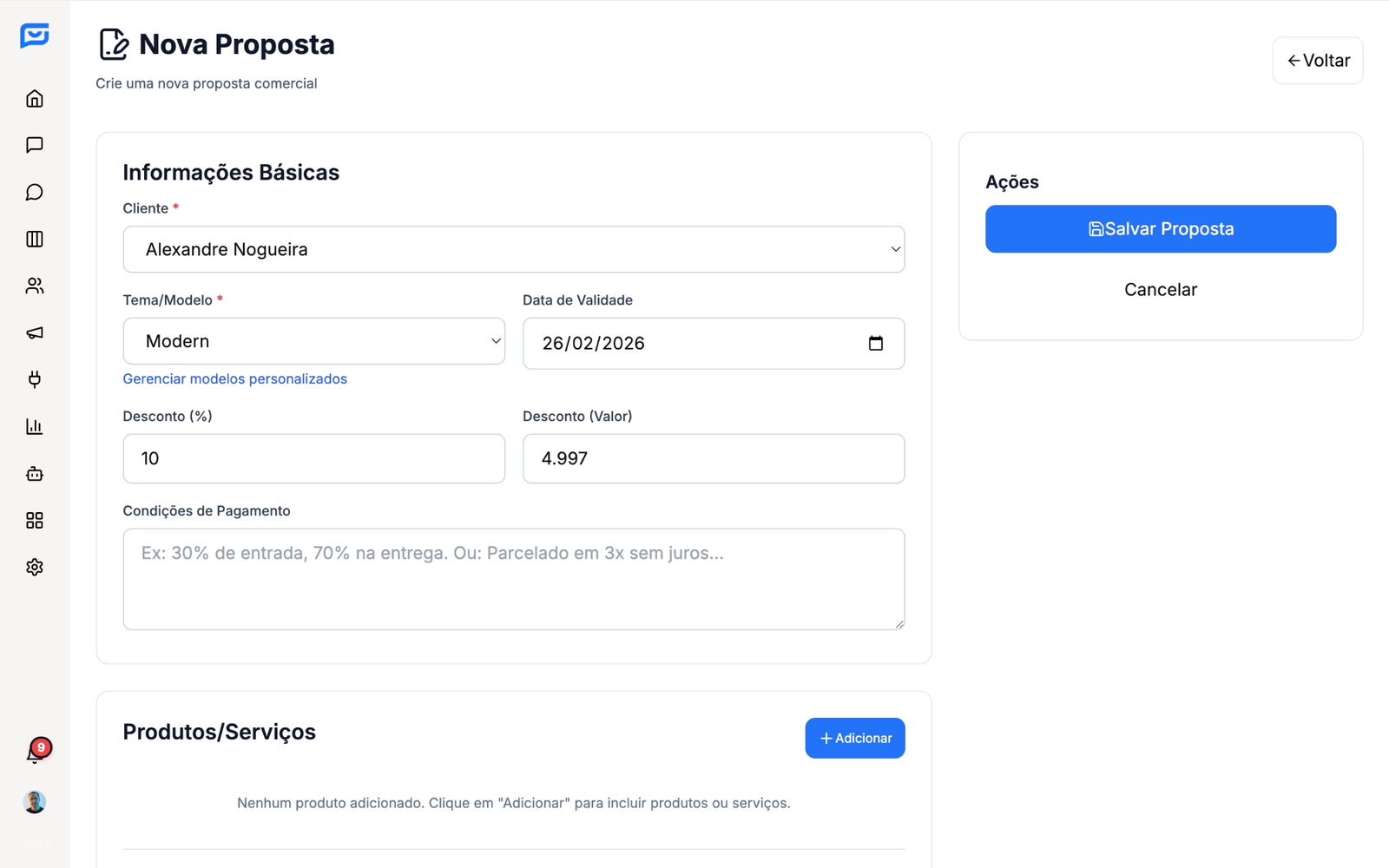Open the megaphone campaigns icon
The image size is (1389, 868).
click(35, 333)
